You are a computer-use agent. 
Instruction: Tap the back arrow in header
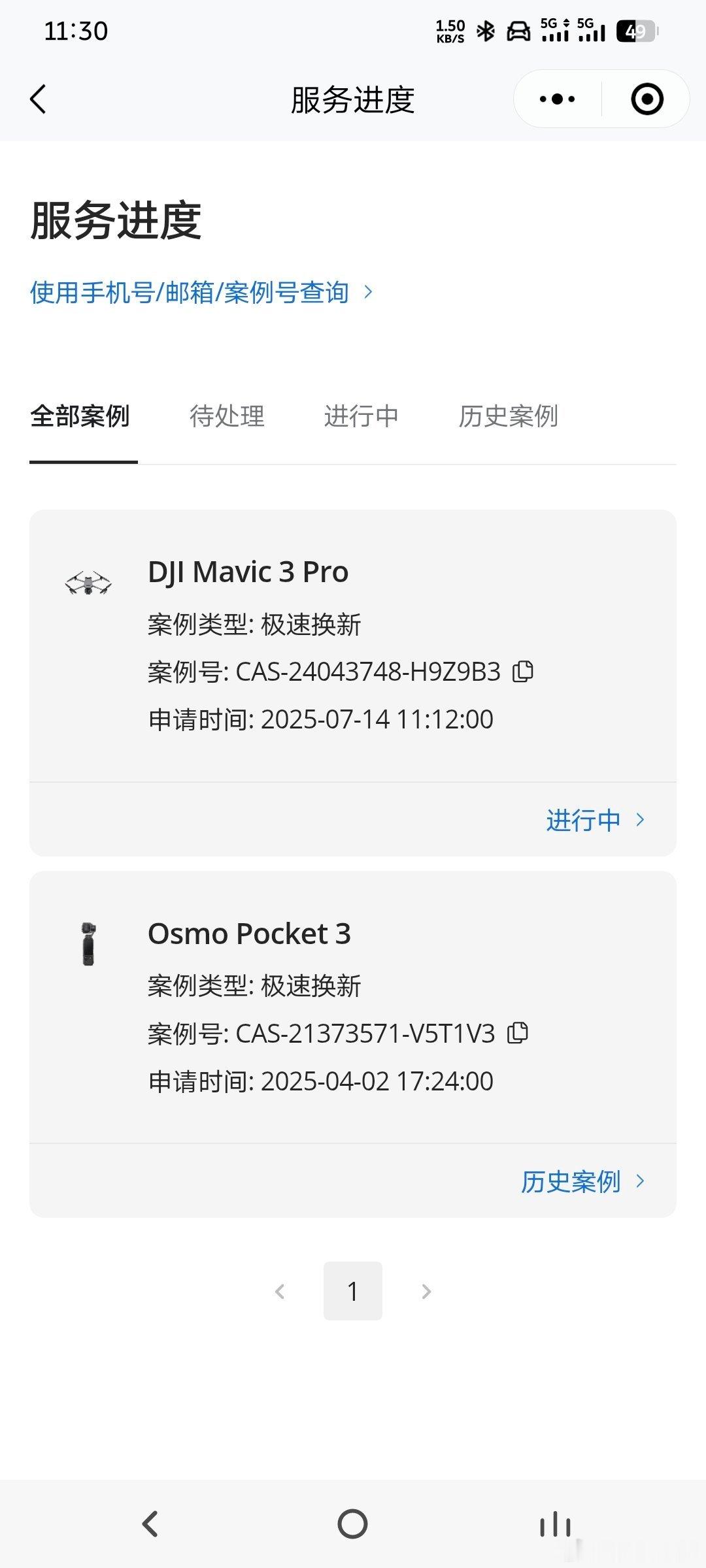coord(38,99)
